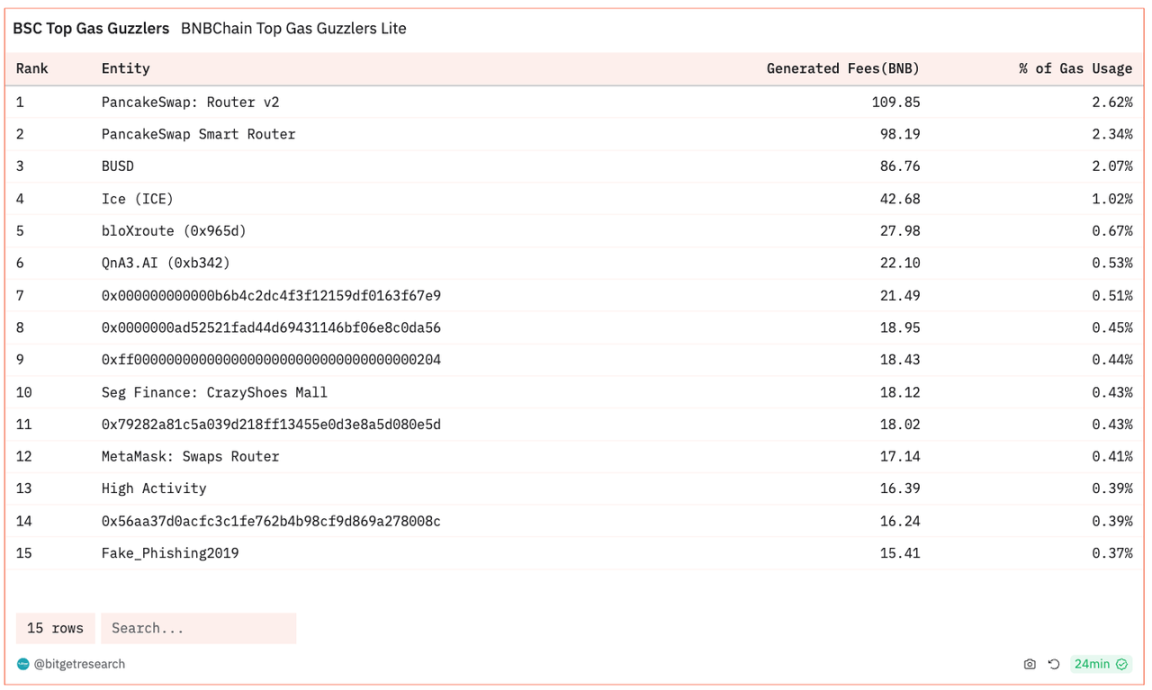The image size is (1152, 690).
Task: Click the camera screenshot icon
Action: click(1030, 664)
